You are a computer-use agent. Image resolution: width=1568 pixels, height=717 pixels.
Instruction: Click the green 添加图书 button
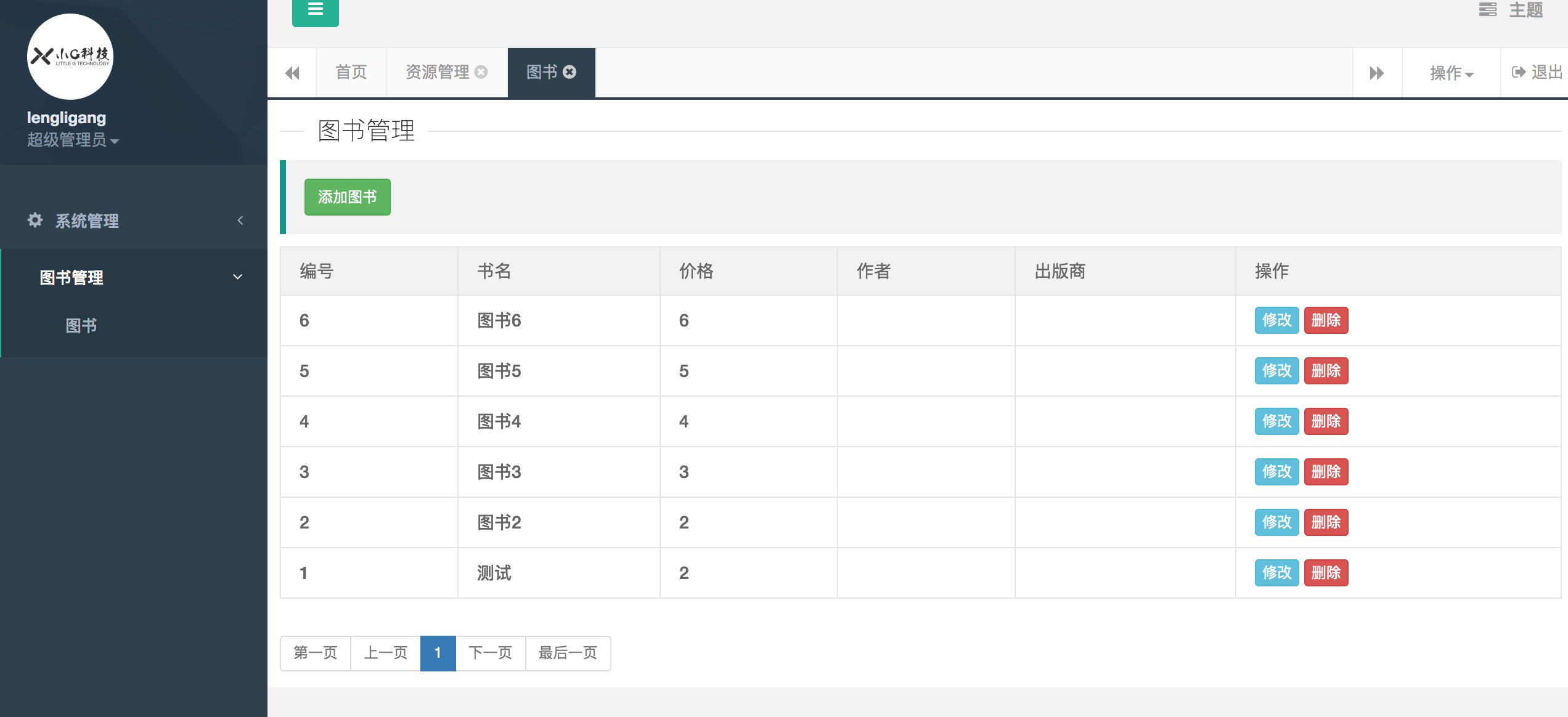point(347,197)
